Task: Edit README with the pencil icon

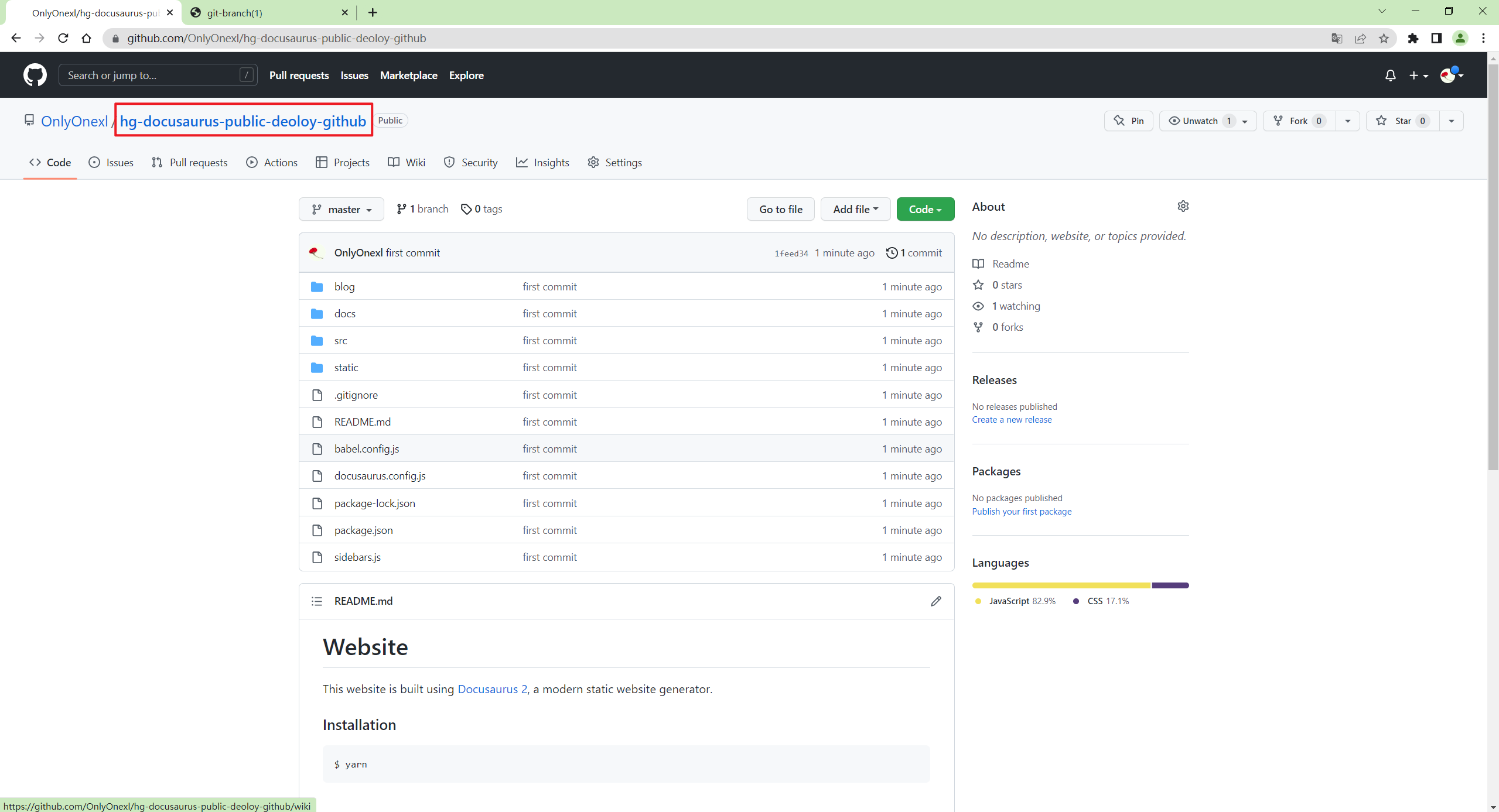Action: coord(935,601)
